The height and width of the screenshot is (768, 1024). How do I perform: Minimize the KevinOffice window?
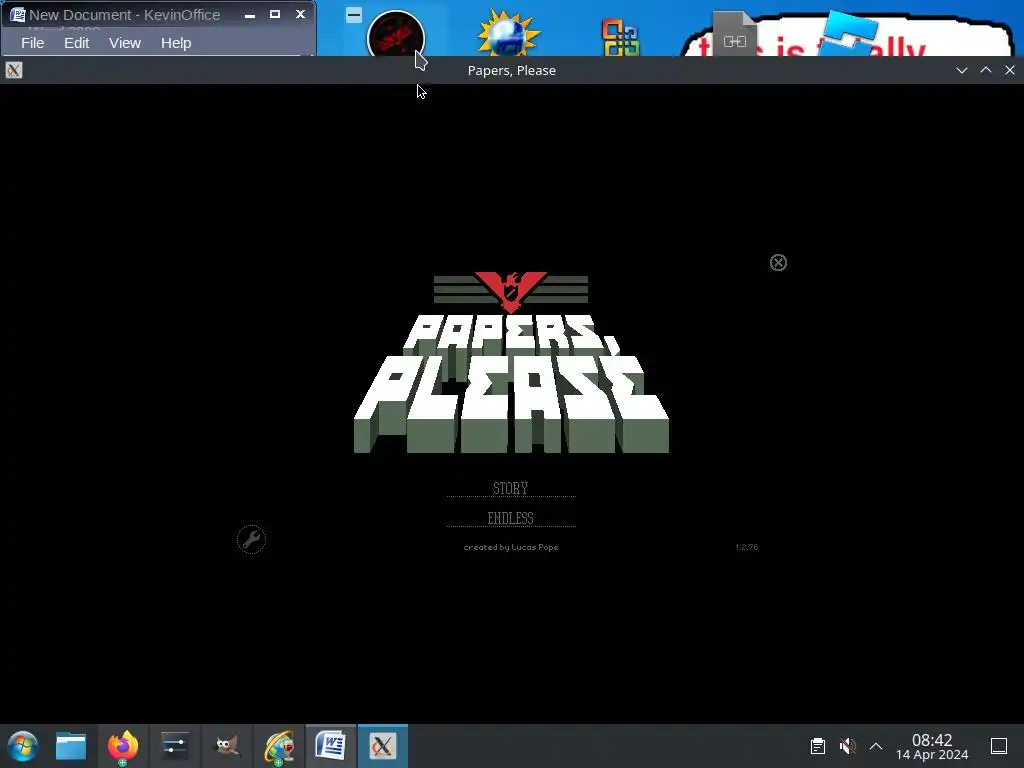[249, 14]
